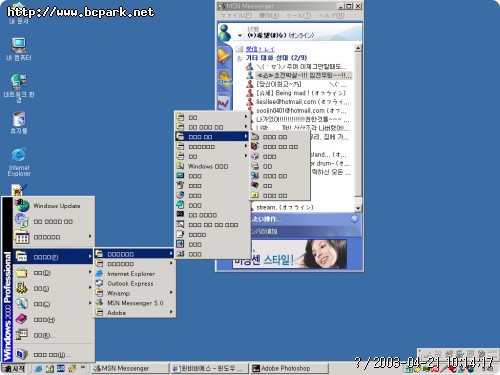Open the 操作(A) menu in MSN Messenger
Image resolution: width=500 pixels, height=375 pixels.
coord(269,16)
